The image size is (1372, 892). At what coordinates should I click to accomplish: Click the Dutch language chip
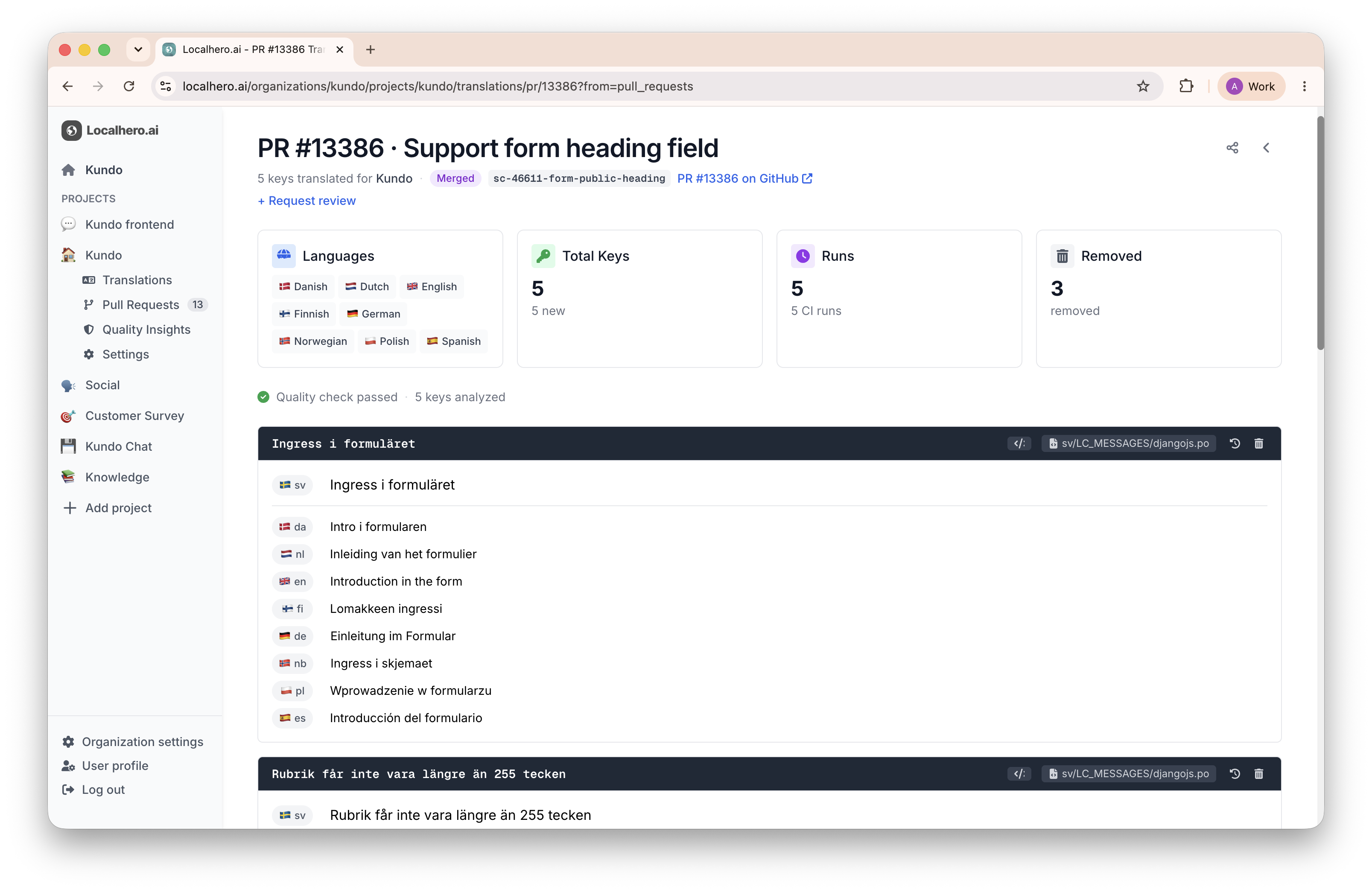[367, 287]
